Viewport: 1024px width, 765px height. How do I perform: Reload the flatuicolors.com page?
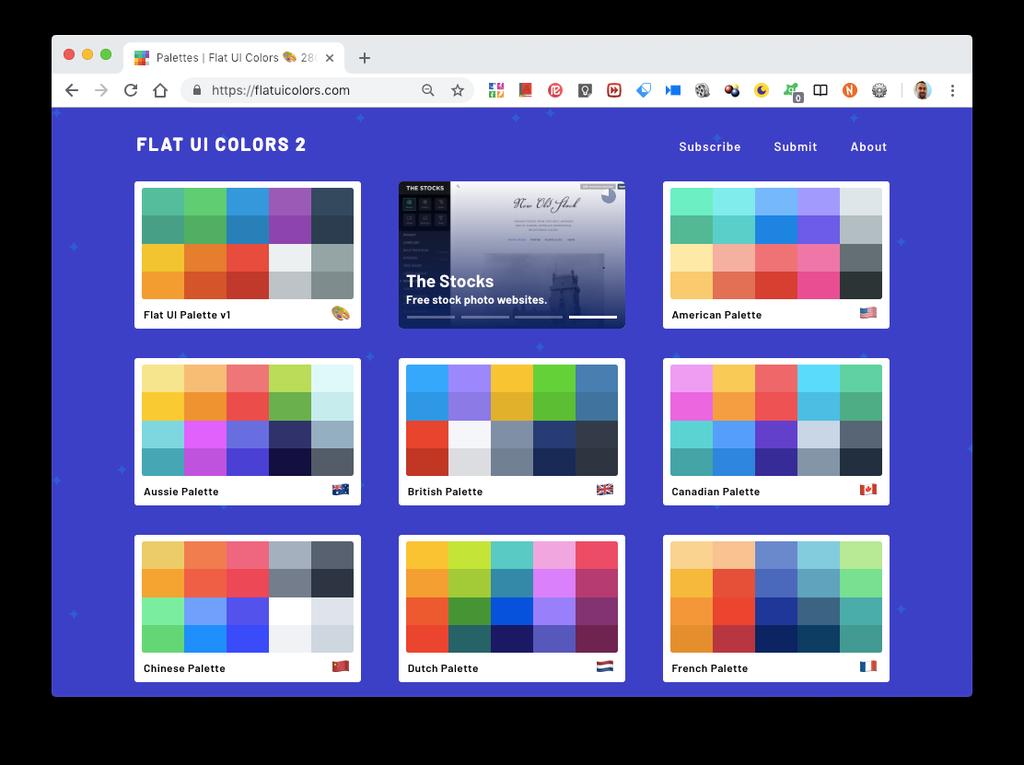coord(131,90)
